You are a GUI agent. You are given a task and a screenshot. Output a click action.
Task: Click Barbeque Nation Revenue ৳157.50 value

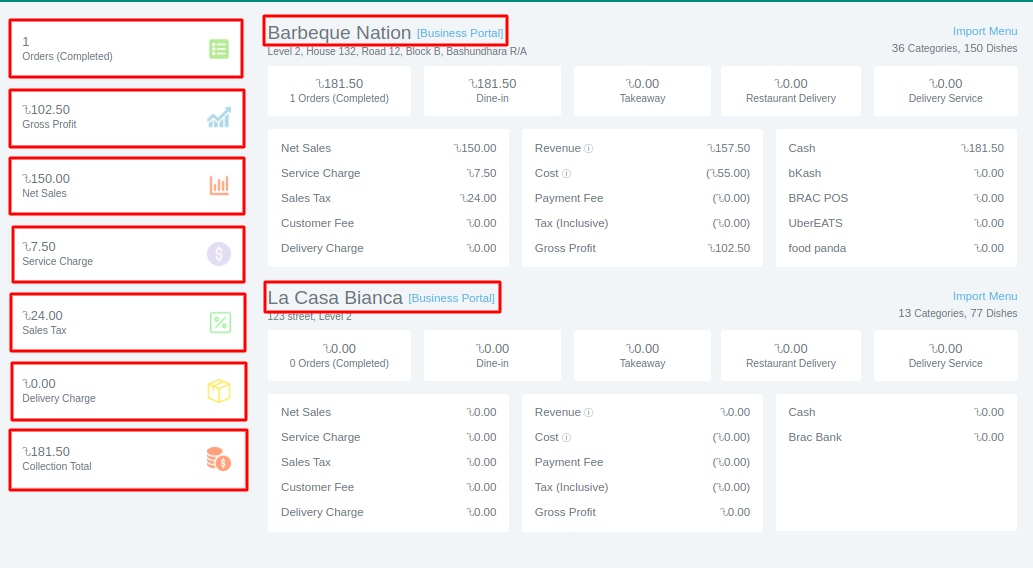click(729, 148)
